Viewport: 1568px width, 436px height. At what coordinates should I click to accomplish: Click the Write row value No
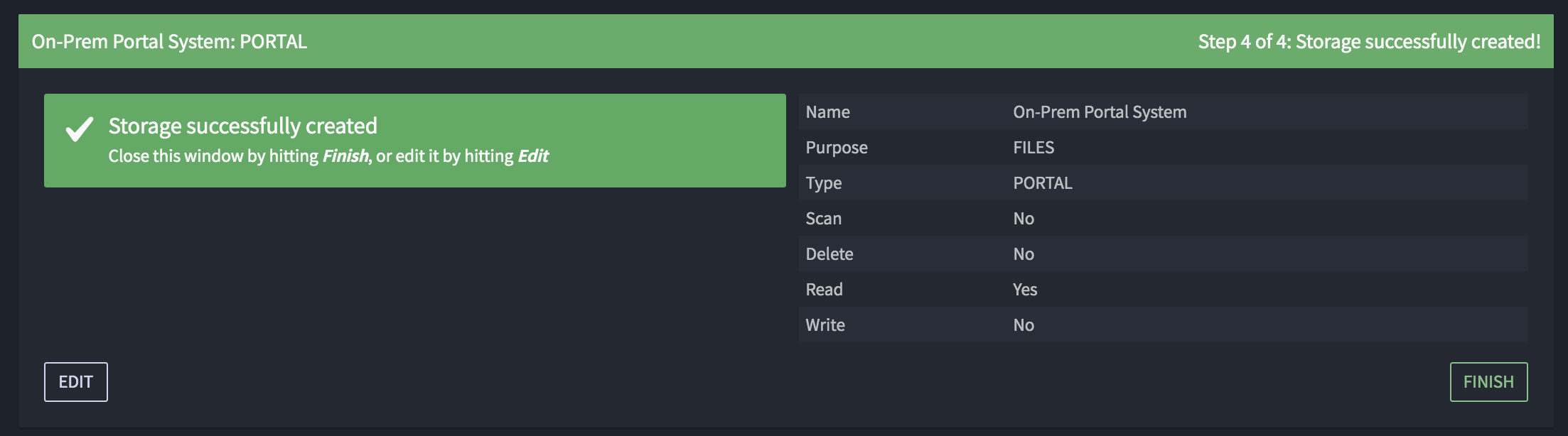click(x=1024, y=325)
